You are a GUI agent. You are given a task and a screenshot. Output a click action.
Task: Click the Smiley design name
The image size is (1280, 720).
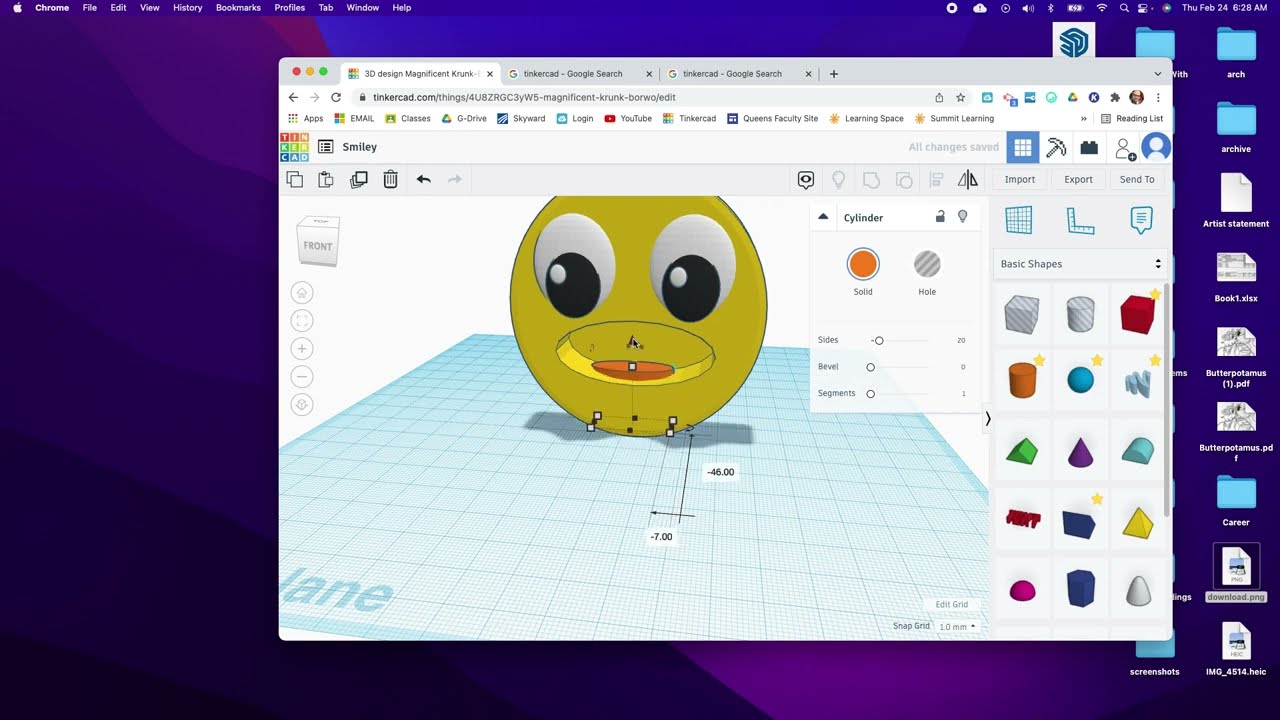(x=360, y=147)
